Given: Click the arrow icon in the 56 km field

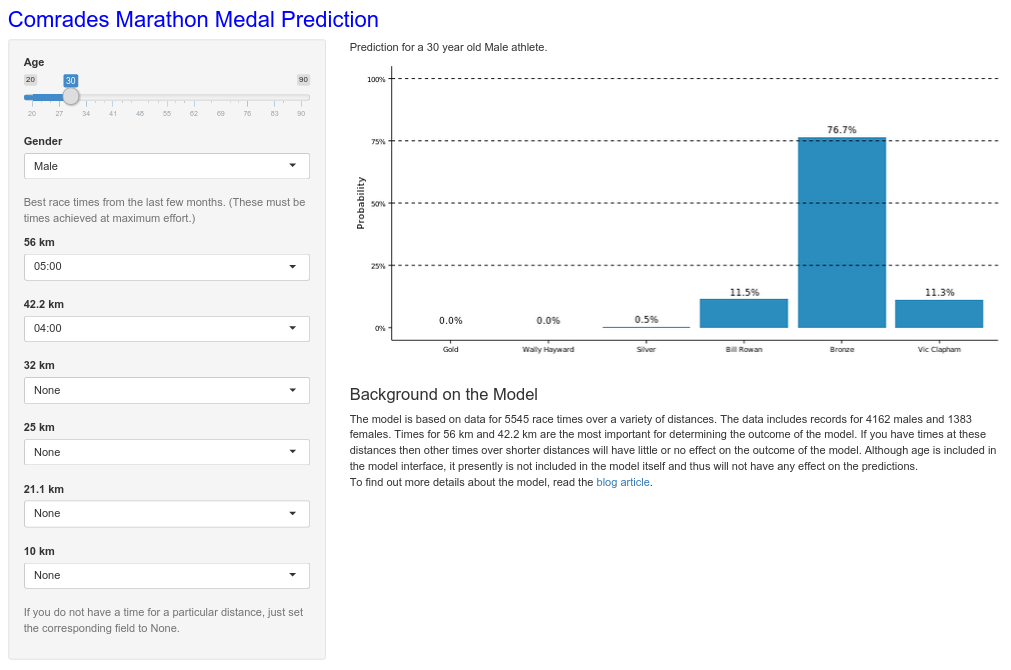Looking at the screenshot, I should coord(293,267).
